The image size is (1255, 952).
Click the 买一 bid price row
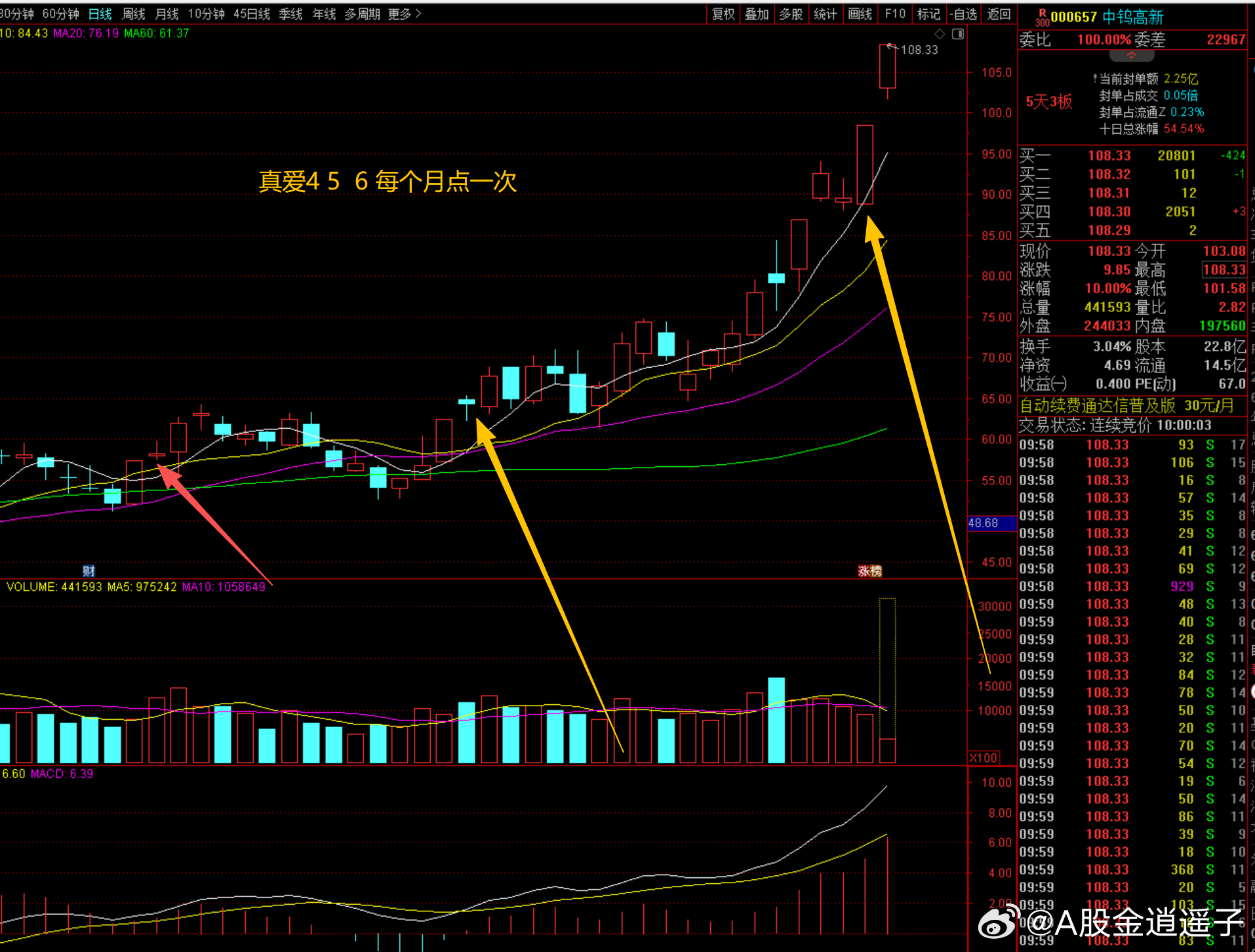[x=1132, y=155]
